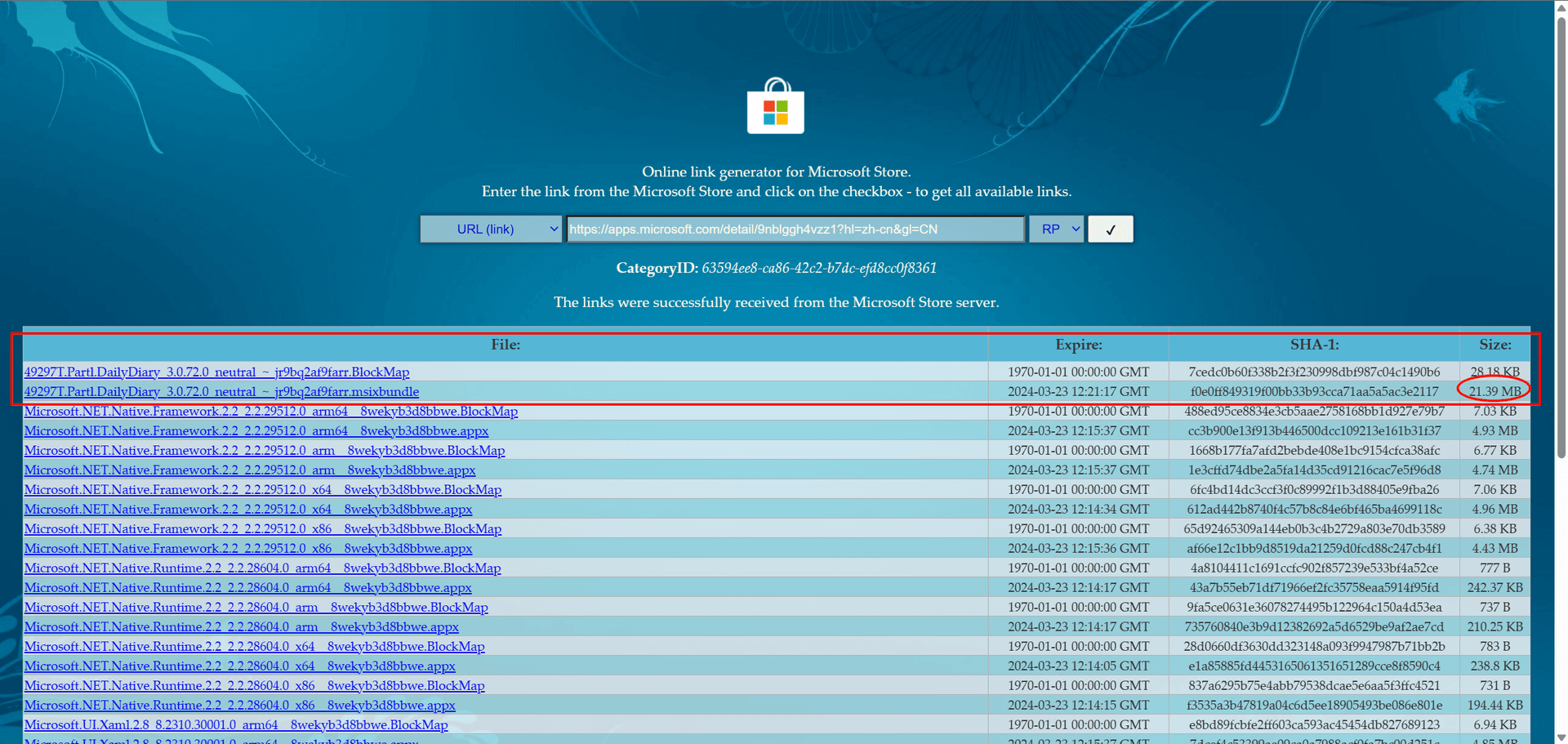
Task: Click the 28.18 KB size cell
Action: [1495, 372]
